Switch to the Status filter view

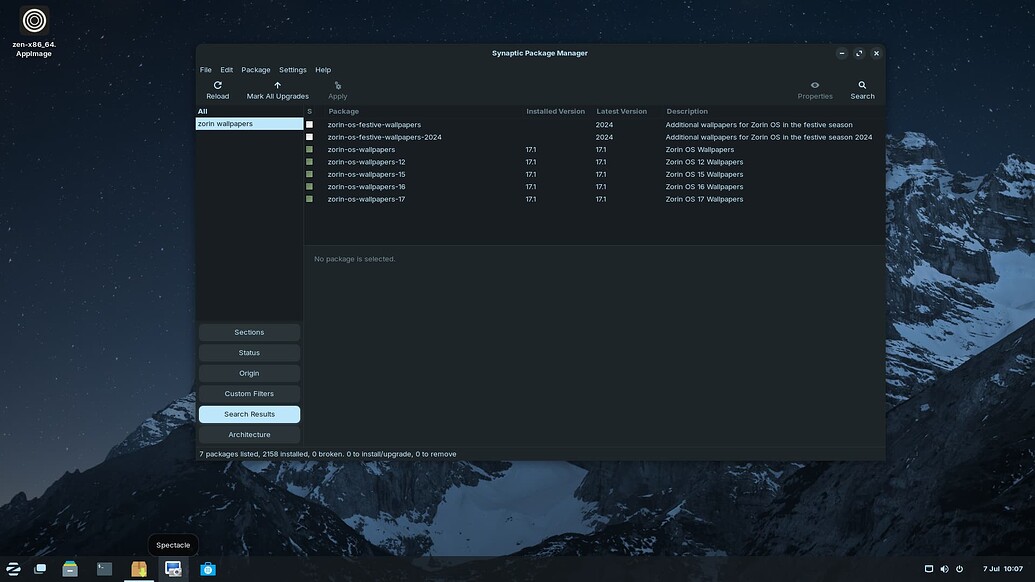click(249, 352)
